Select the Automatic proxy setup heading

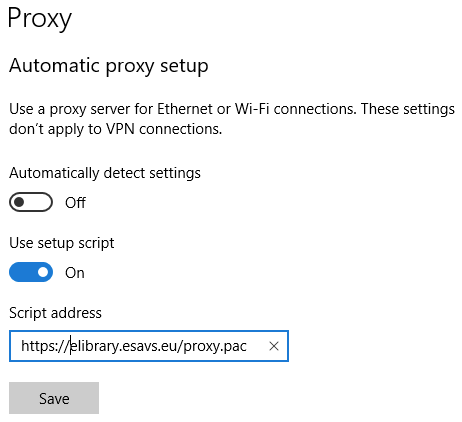[x=109, y=66]
